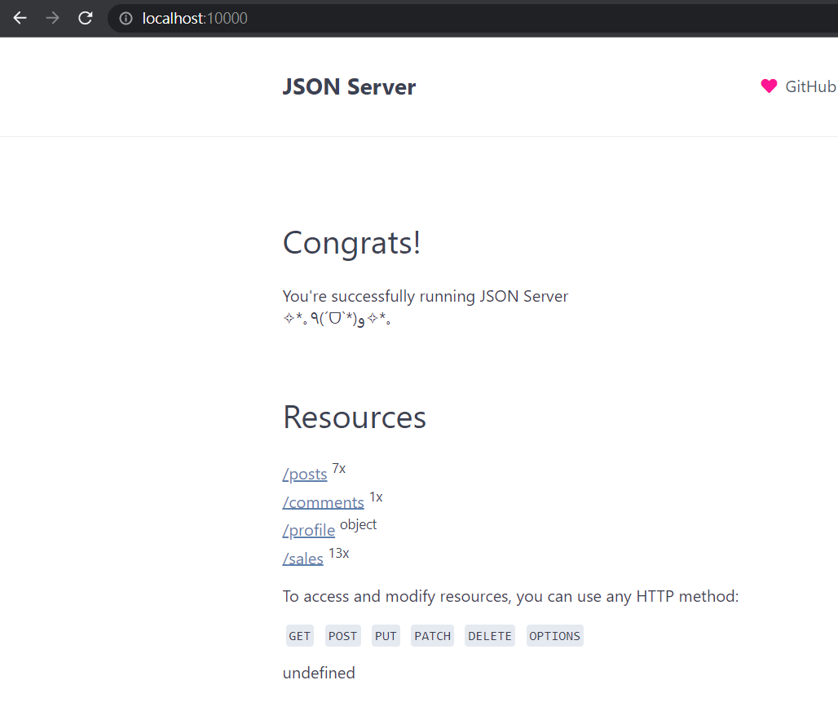Image resolution: width=838 pixels, height=720 pixels.
Task: Click the site info icon in address bar
Action: pos(126,19)
